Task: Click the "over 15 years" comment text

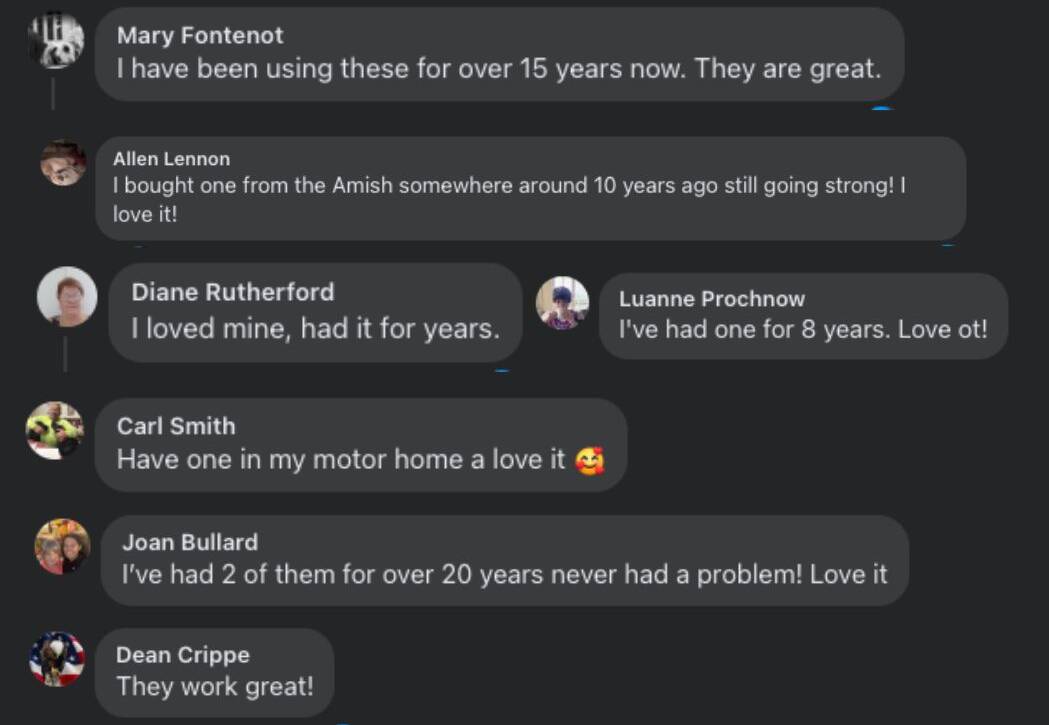Action: [x=498, y=69]
